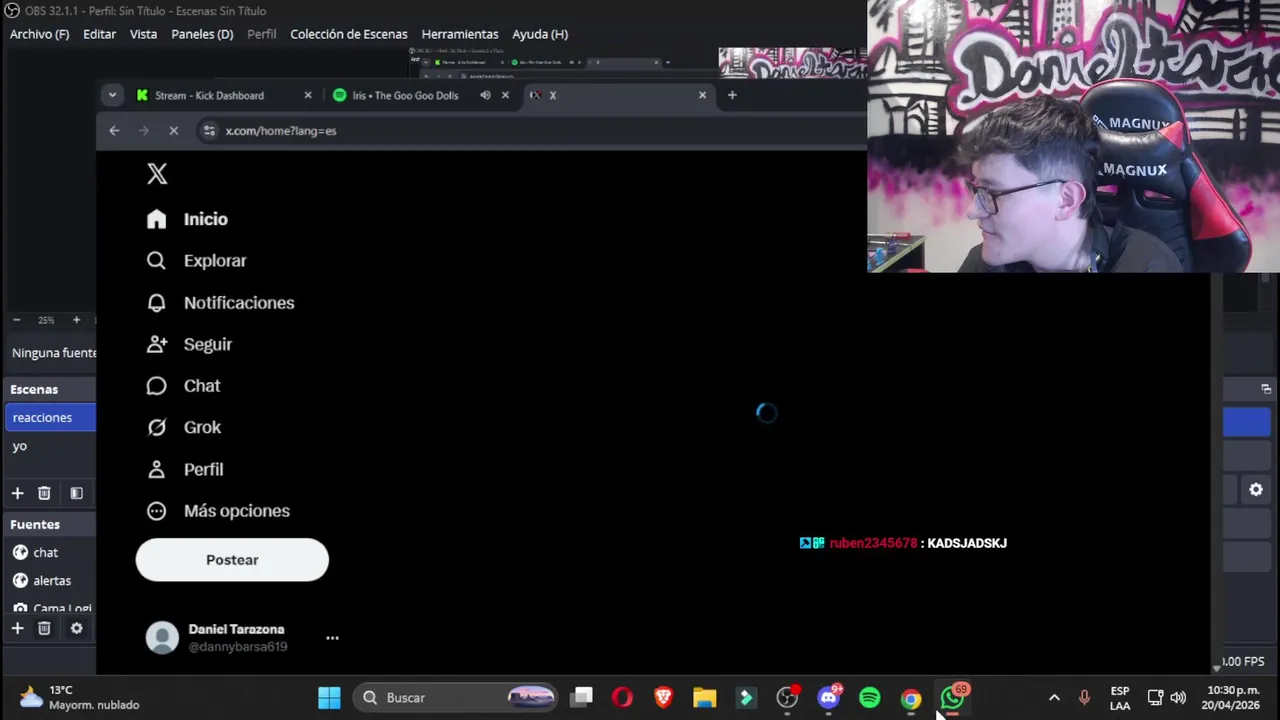Click the Daniel Tarazona profile avatar
The height and width of the screenshot is (720, 1280).
point(162,638)
